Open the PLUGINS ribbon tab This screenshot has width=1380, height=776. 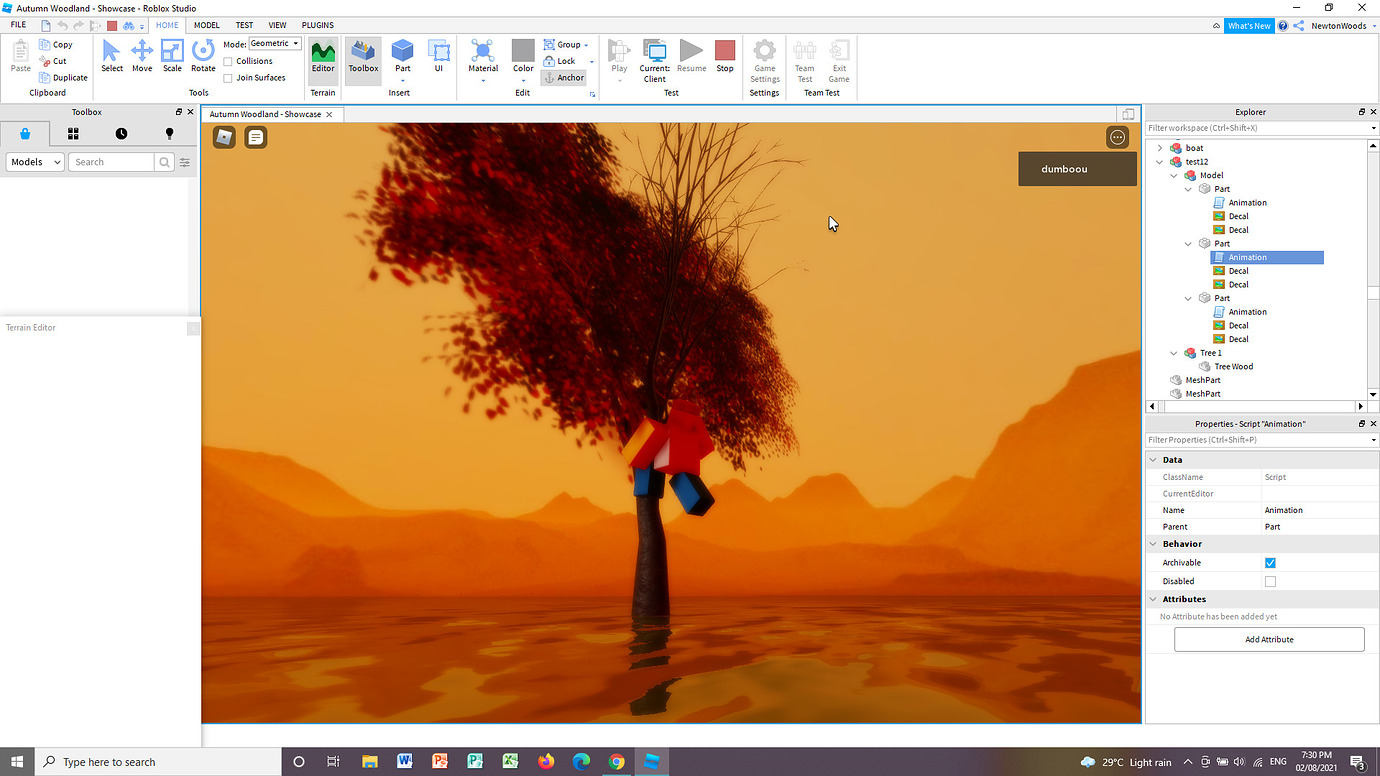tap(318, 25)
